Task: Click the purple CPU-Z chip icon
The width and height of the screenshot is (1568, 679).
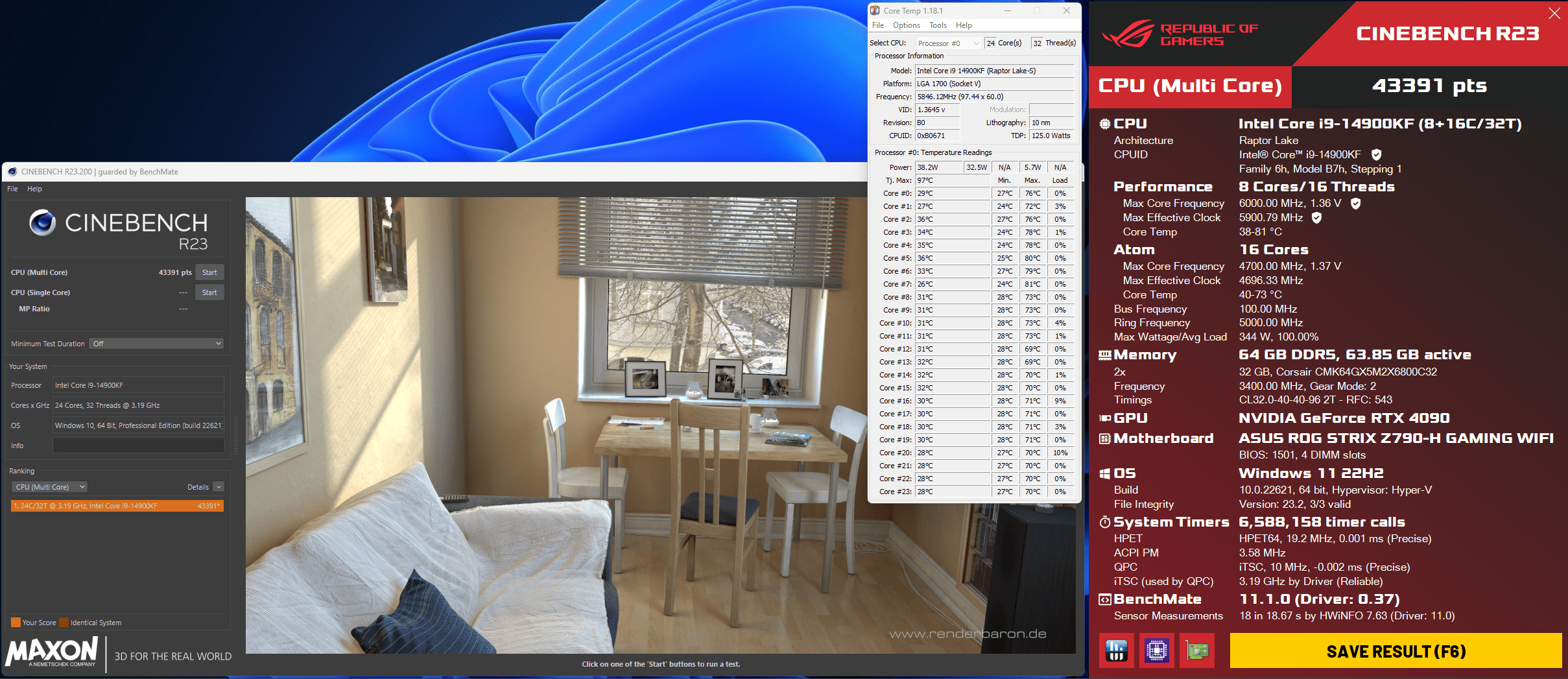Action: (x=1157, y=650)
